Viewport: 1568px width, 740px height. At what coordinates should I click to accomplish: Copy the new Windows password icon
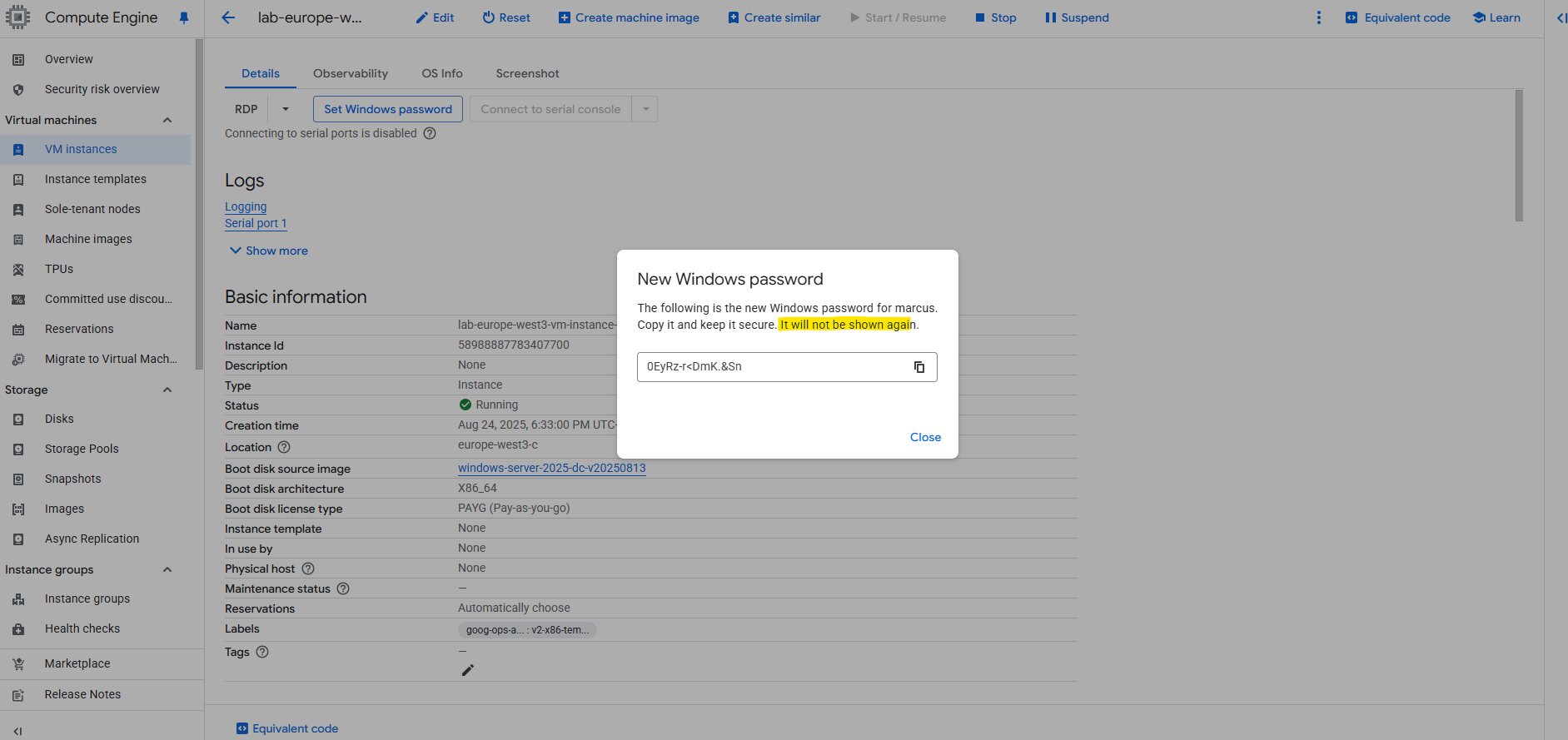(919, 367)
